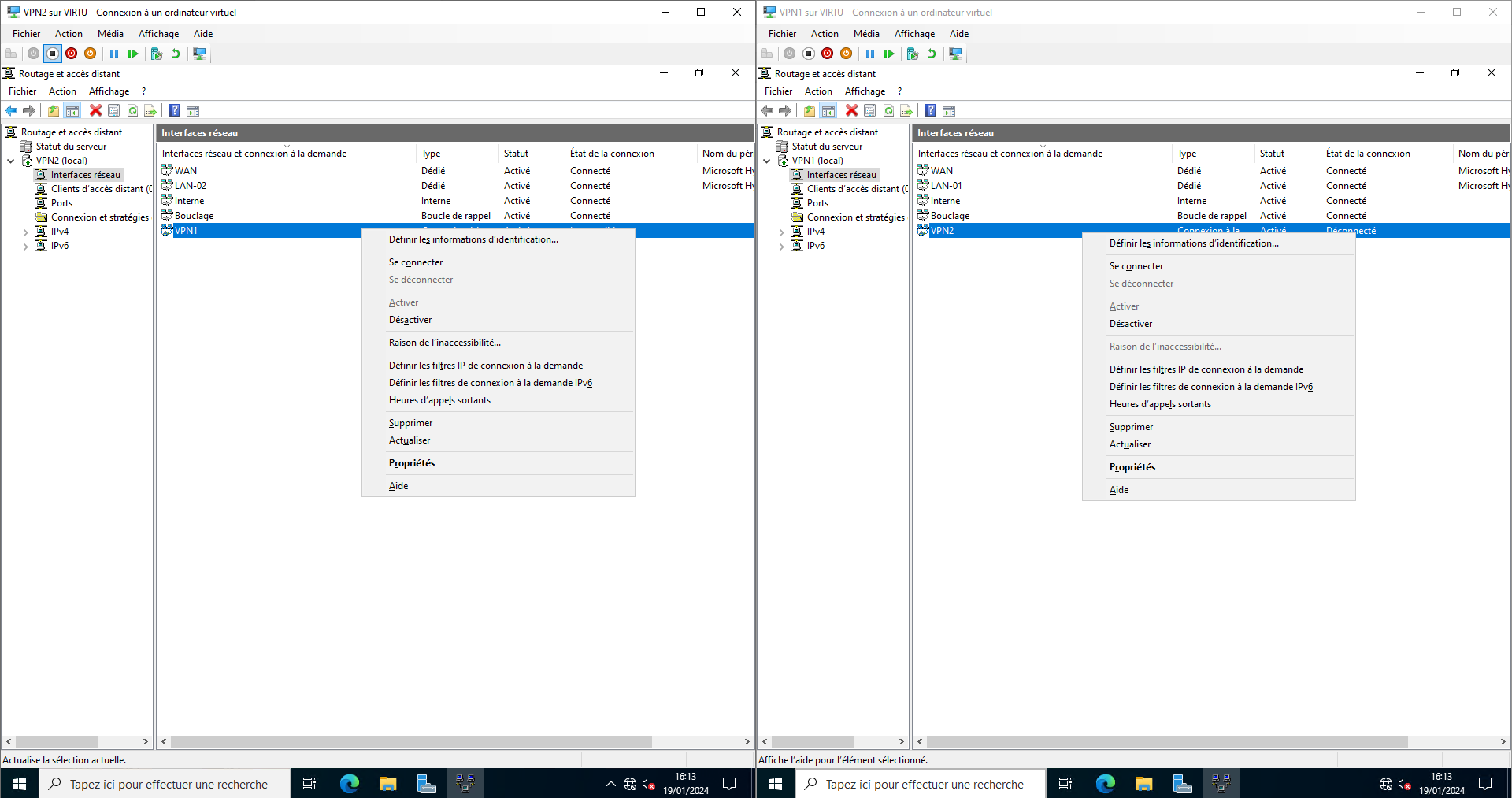Viewport: 1512px width, 798px height.
Task: Collapse the VPN2 (local) tree node
Action: click(x=11, y=161)
